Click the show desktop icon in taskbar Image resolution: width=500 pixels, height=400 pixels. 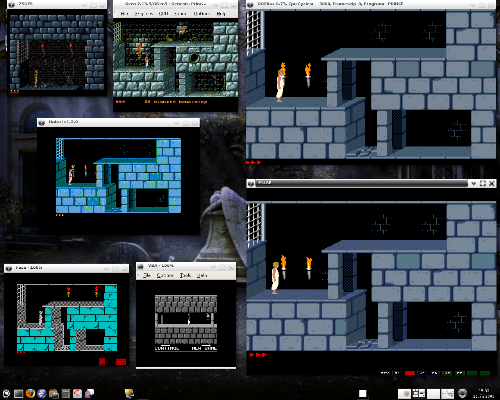point(18,394)
